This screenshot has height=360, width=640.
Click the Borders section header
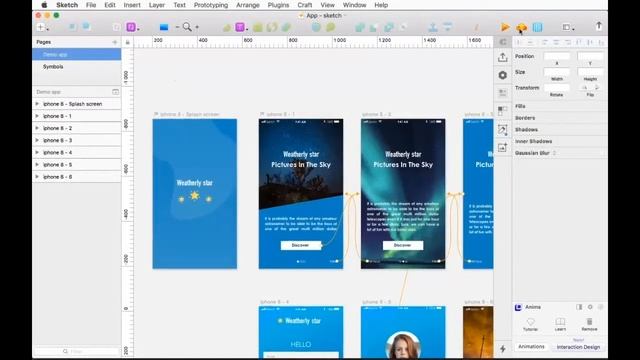525,118
